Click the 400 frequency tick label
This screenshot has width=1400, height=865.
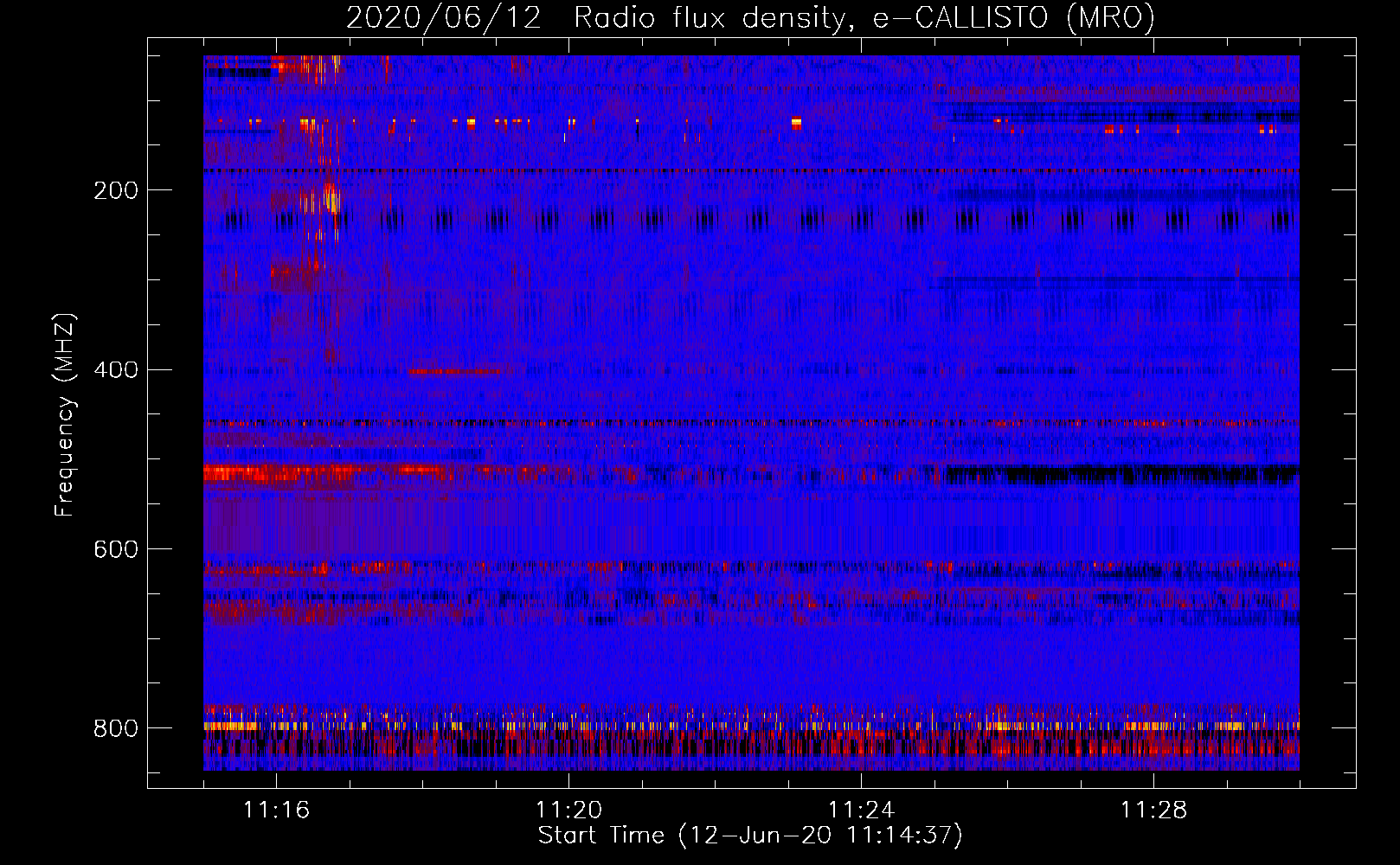pos(115,370)
